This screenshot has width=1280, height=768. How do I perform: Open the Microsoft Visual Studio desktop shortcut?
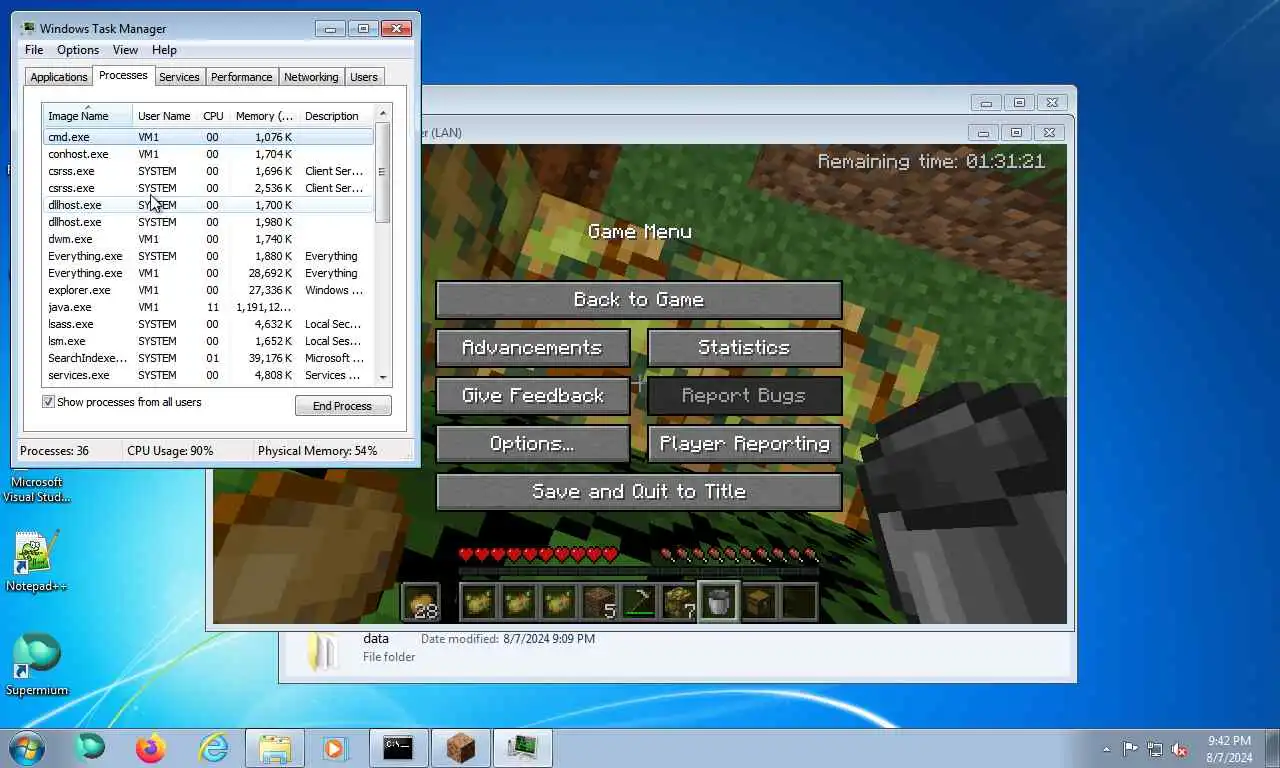coord(37,487)
